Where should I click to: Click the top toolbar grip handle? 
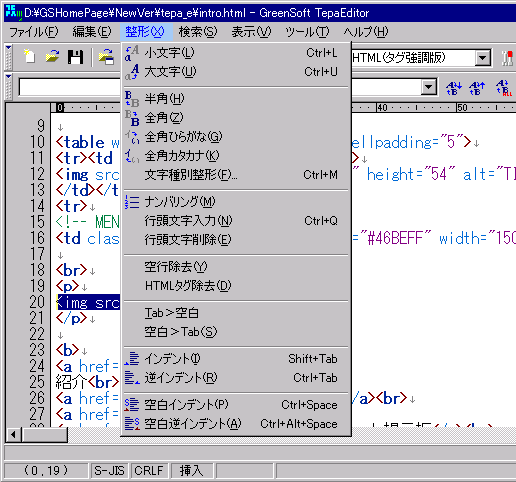click(x=9, y=57)
